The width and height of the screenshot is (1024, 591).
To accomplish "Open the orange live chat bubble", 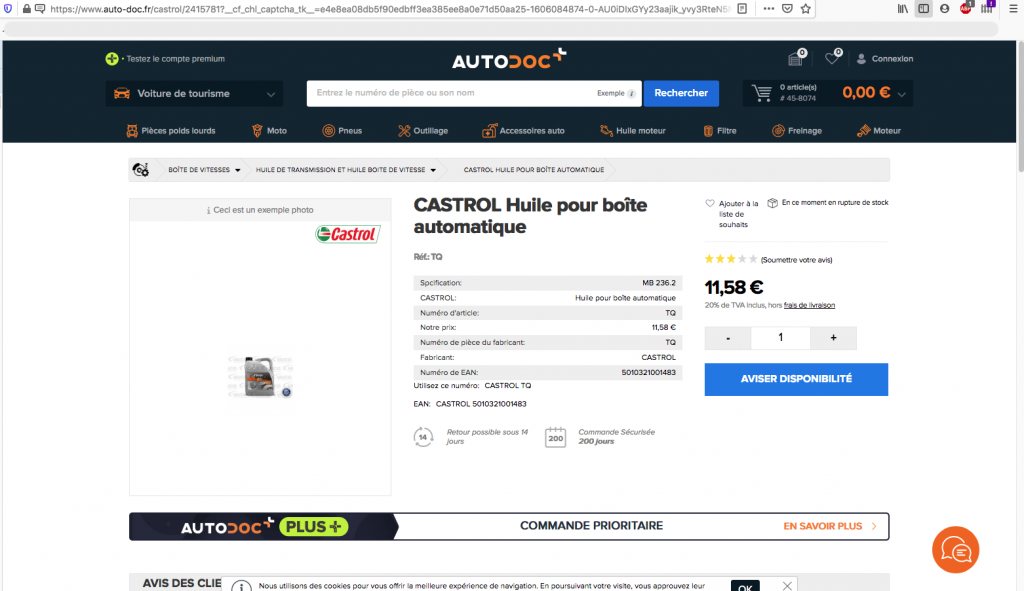I will 955,550.
